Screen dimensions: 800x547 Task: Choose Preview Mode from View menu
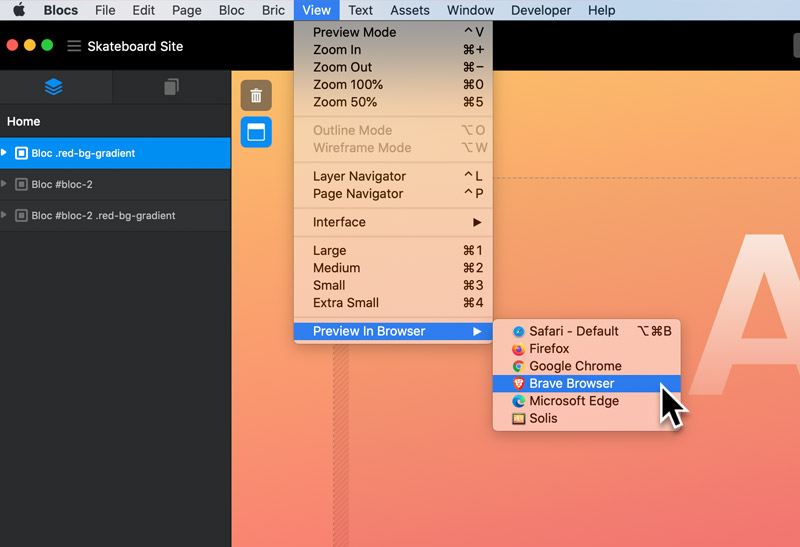point(393,32)
